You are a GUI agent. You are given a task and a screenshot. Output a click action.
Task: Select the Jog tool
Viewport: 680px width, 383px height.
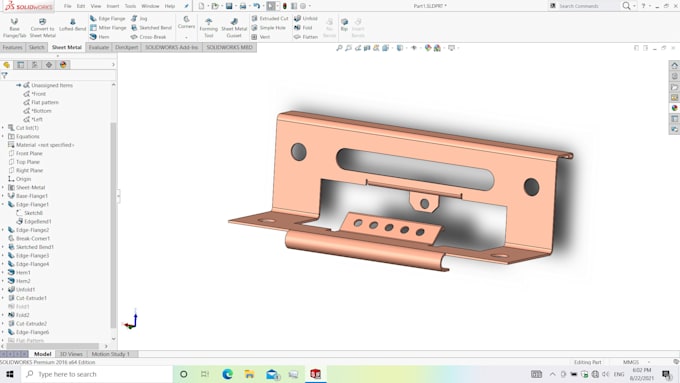[139, 18]
